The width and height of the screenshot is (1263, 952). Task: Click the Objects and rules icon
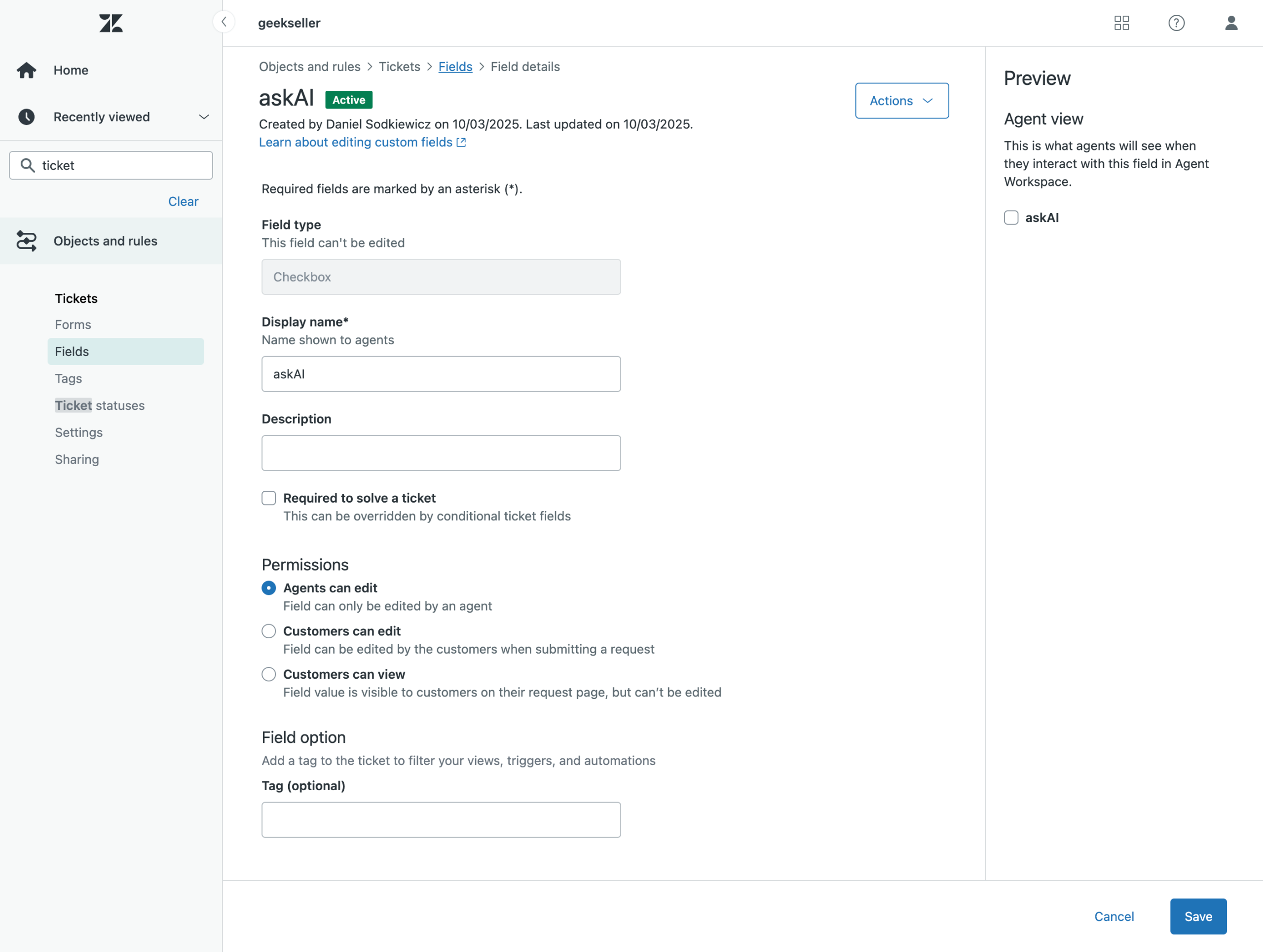pyautogui.click(x=26, y=241)
